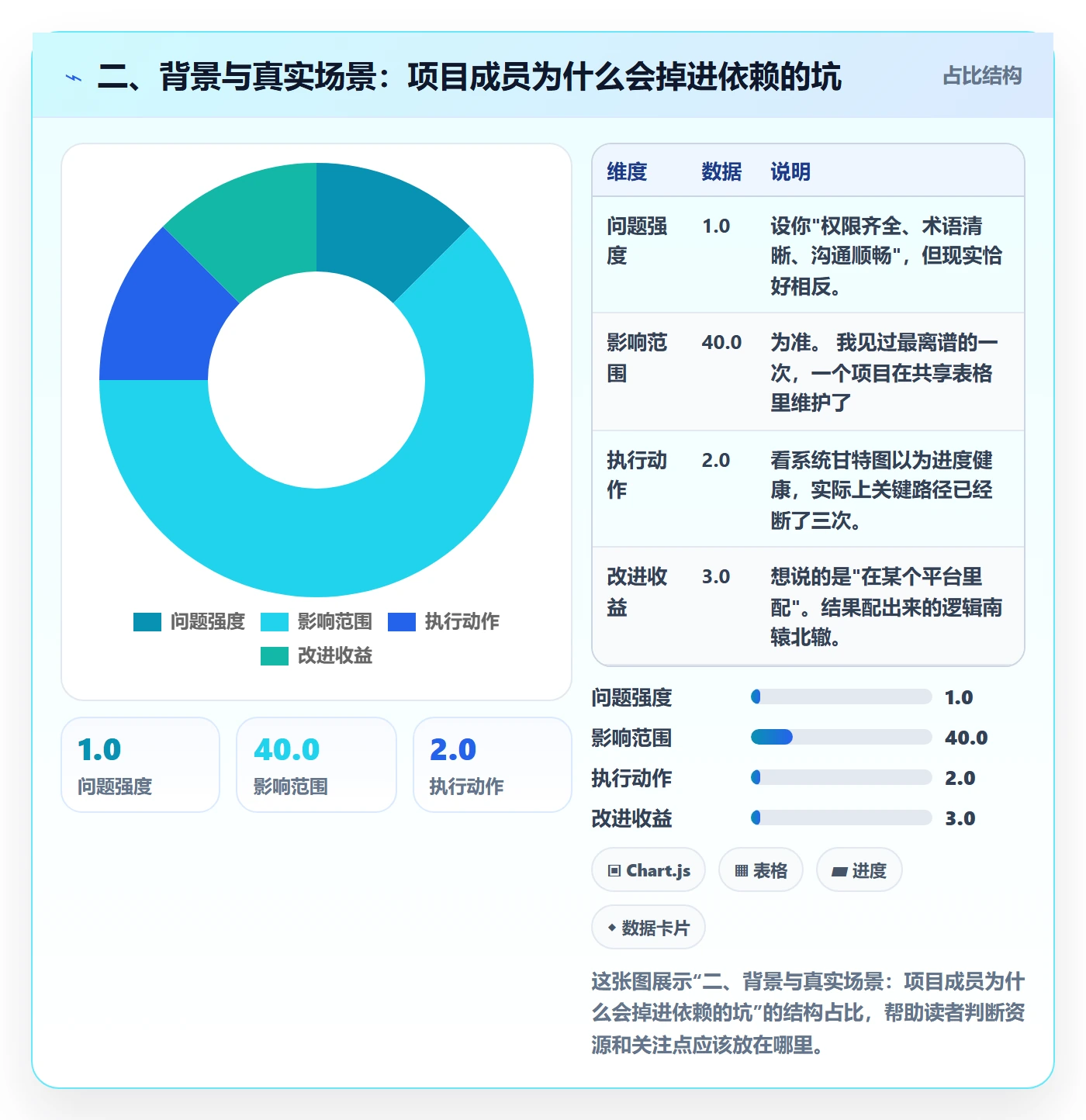Click the 数据 column header
This screenshot has height=1120, width=1086.
point(721,171)
